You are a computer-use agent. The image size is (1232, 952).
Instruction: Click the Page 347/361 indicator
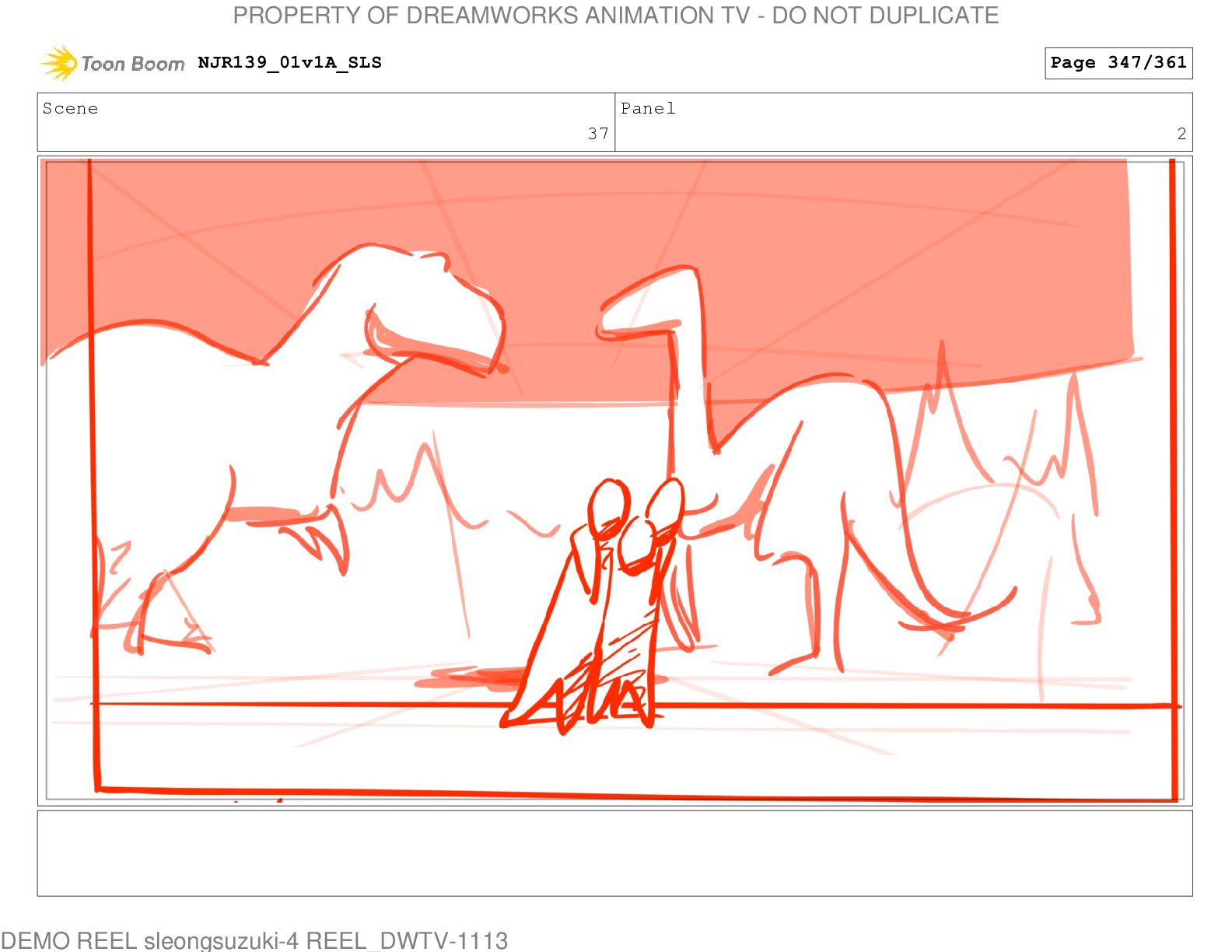tap(1118, 63)
